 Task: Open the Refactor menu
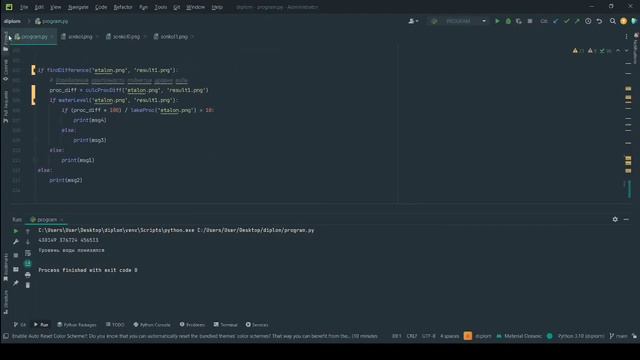tap(123, 7)
